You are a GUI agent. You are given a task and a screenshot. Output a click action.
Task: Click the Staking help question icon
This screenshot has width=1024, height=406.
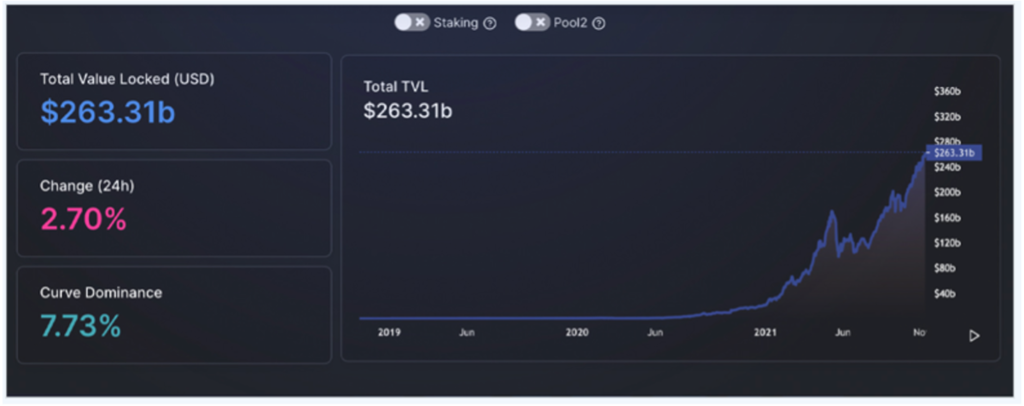pyautogui.click(x=489, y=24)
